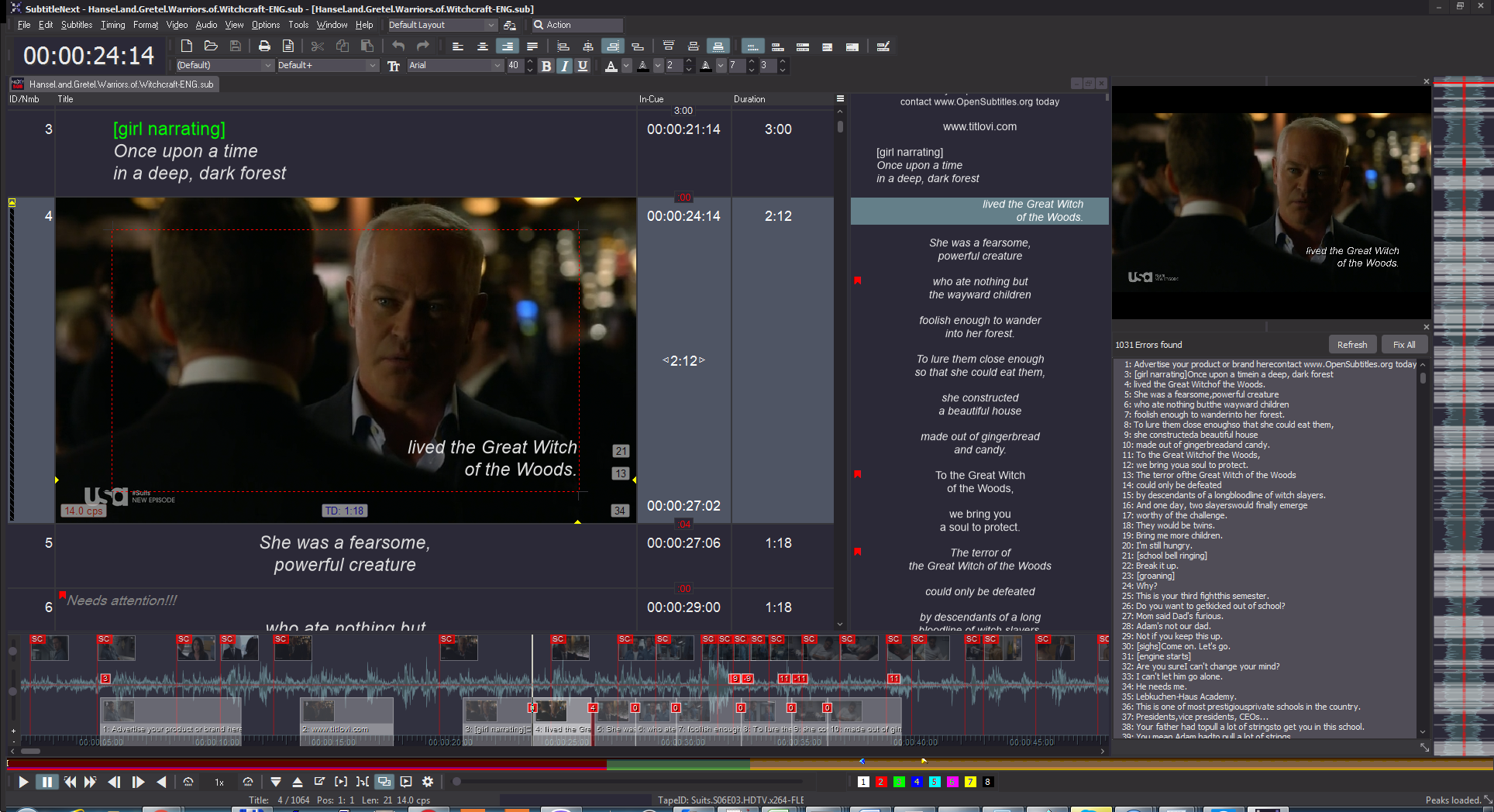Toggle bold formatting on subtitle text
The image size is (1494, 812).
545,66
